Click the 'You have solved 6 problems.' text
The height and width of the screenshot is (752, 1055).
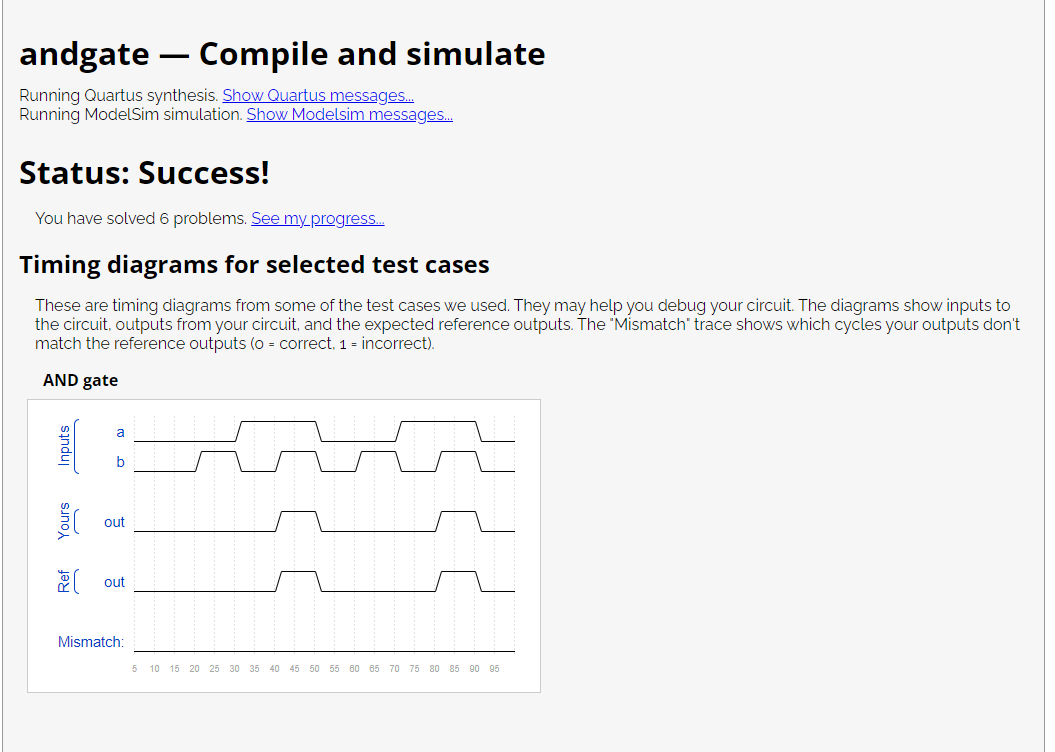tap(141, 219)
